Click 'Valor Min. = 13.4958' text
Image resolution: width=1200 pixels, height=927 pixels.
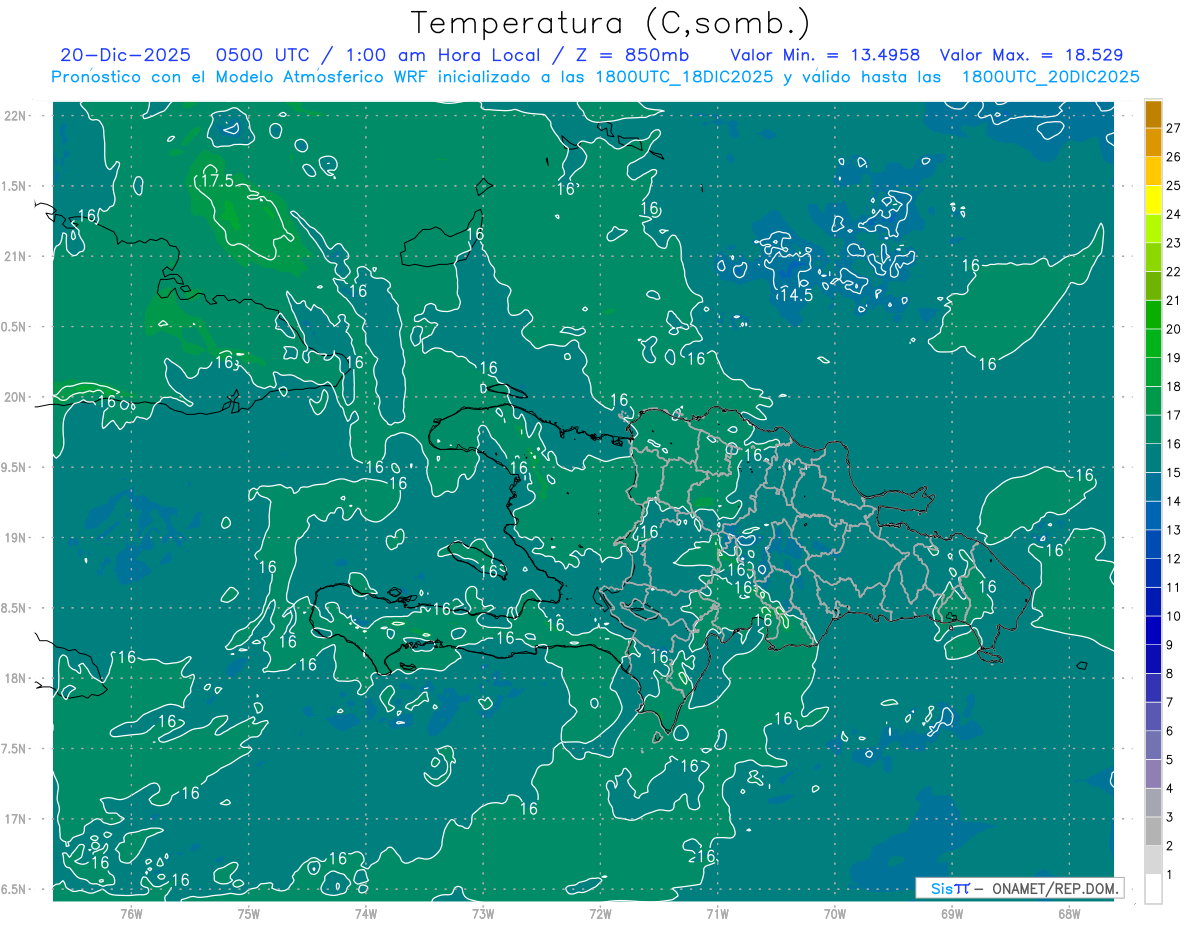pyautogui.click(x=825, y=55)
